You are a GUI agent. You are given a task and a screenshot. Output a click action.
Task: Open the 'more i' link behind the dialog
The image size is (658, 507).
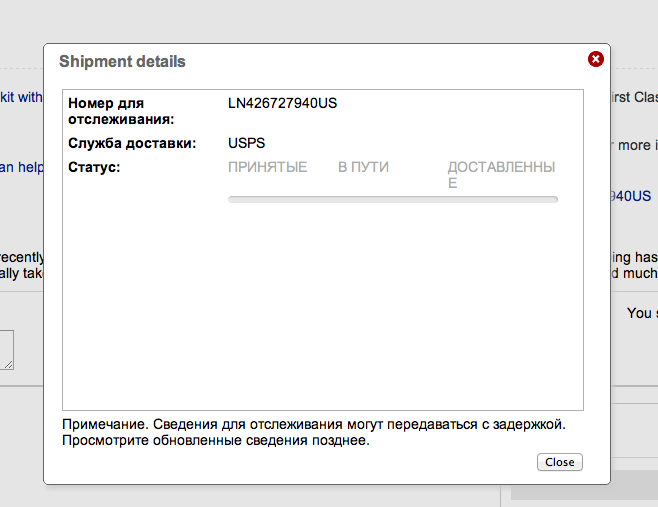pyautogui.click(x=636, y=145)
